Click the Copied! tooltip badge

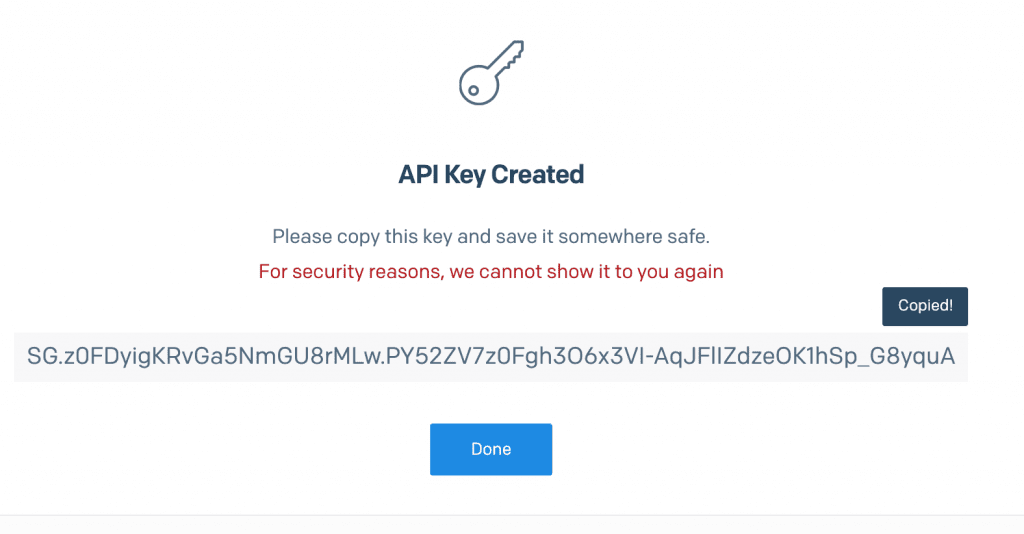924,306
